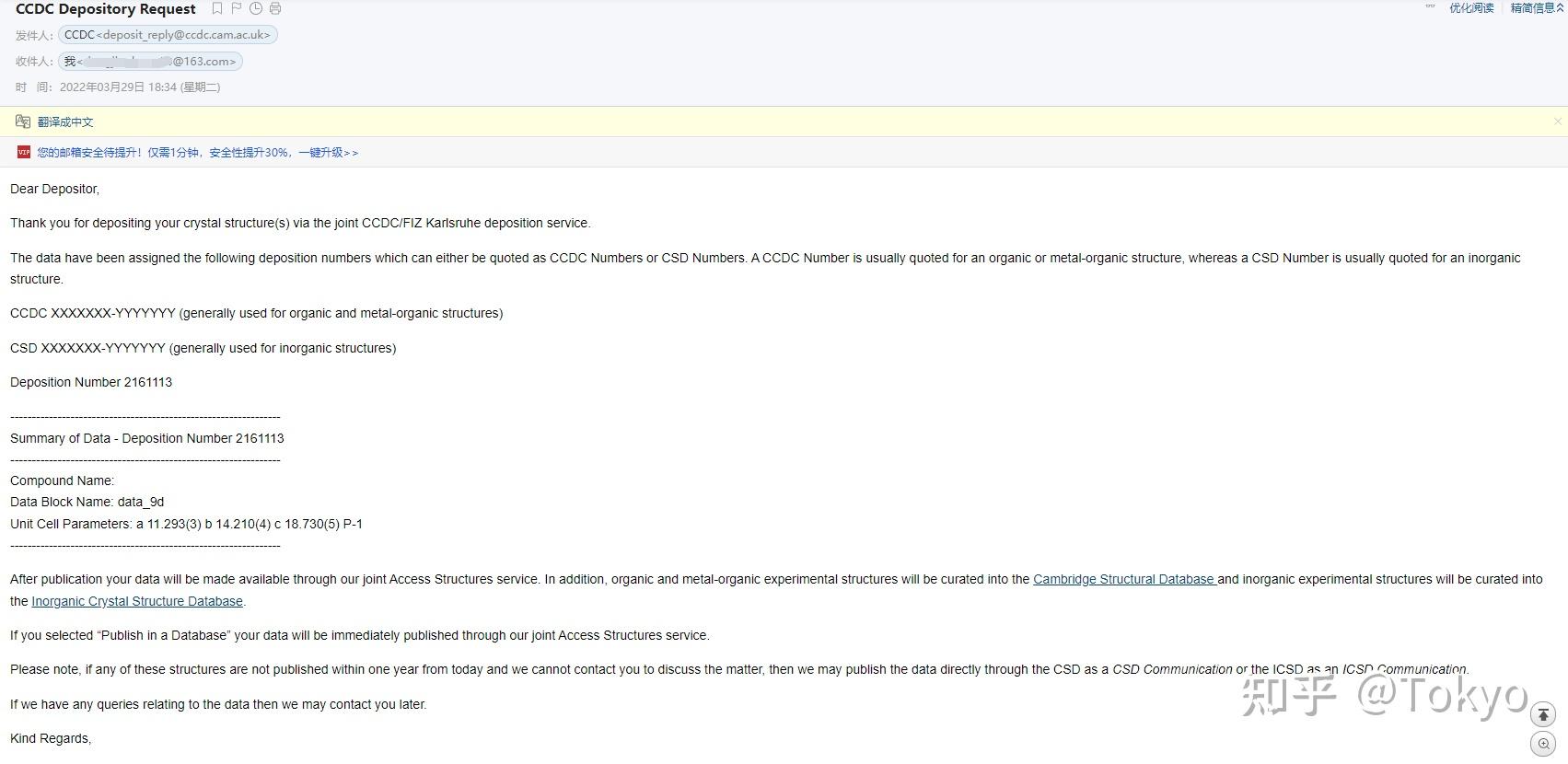Click the zoom-in magnifier button

(x=1543, y=744)
